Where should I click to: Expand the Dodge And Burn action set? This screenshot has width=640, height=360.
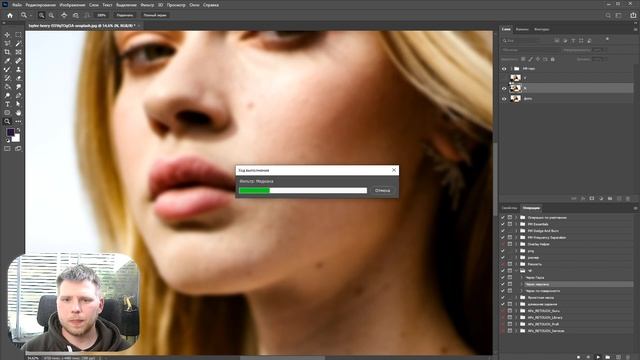point(516,231)
